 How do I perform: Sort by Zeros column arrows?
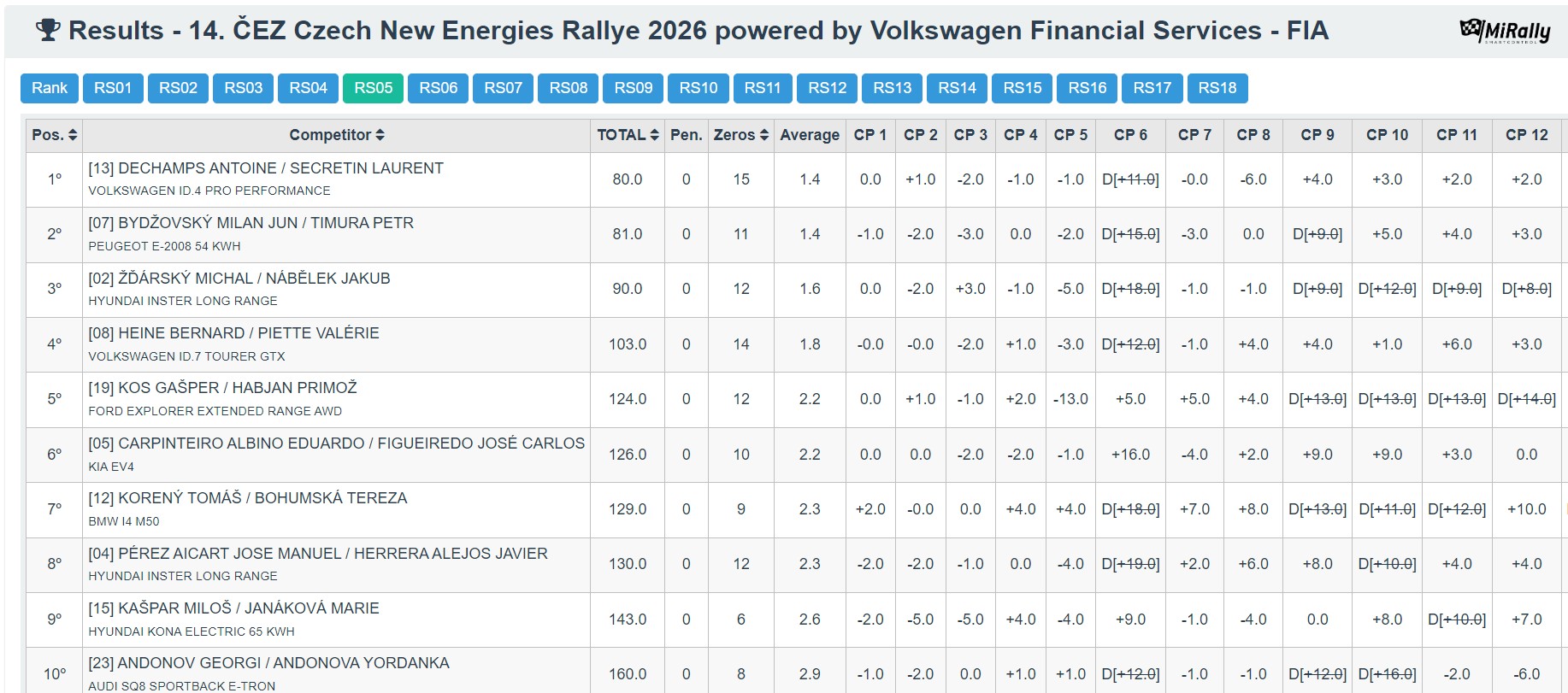point(763,135)
